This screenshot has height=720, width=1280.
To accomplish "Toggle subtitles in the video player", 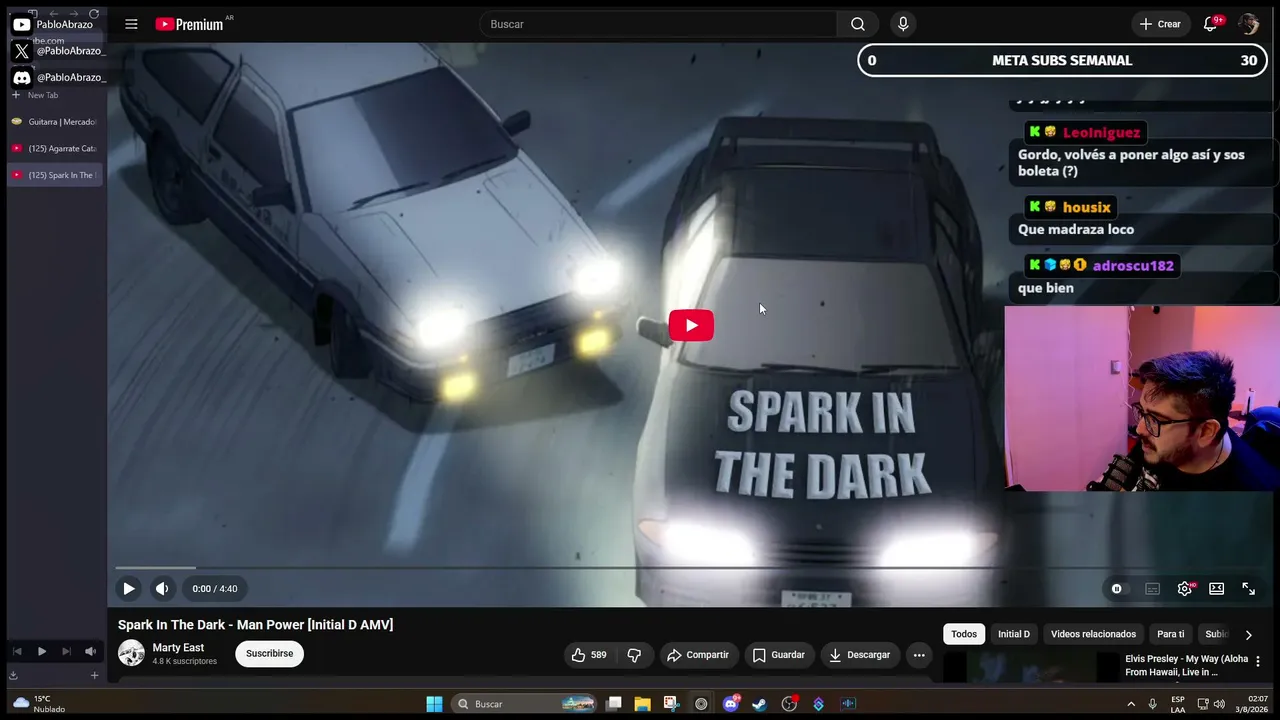I will pyautogui.click(x=1152, y=589).
